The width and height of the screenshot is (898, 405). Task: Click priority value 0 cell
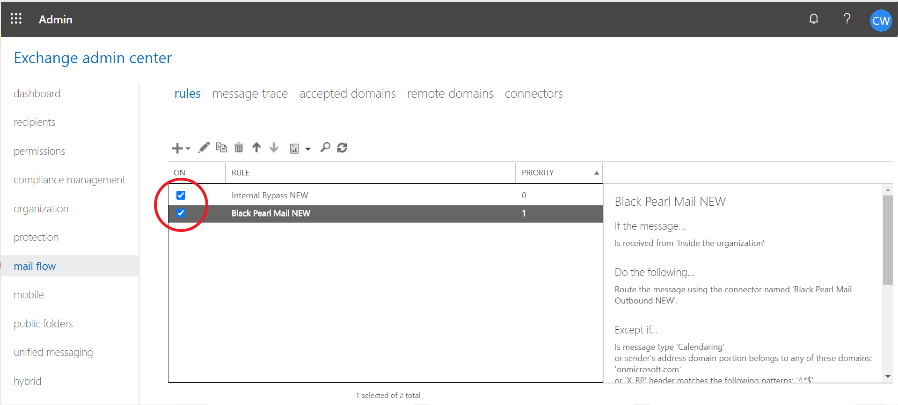click(523, 195)
